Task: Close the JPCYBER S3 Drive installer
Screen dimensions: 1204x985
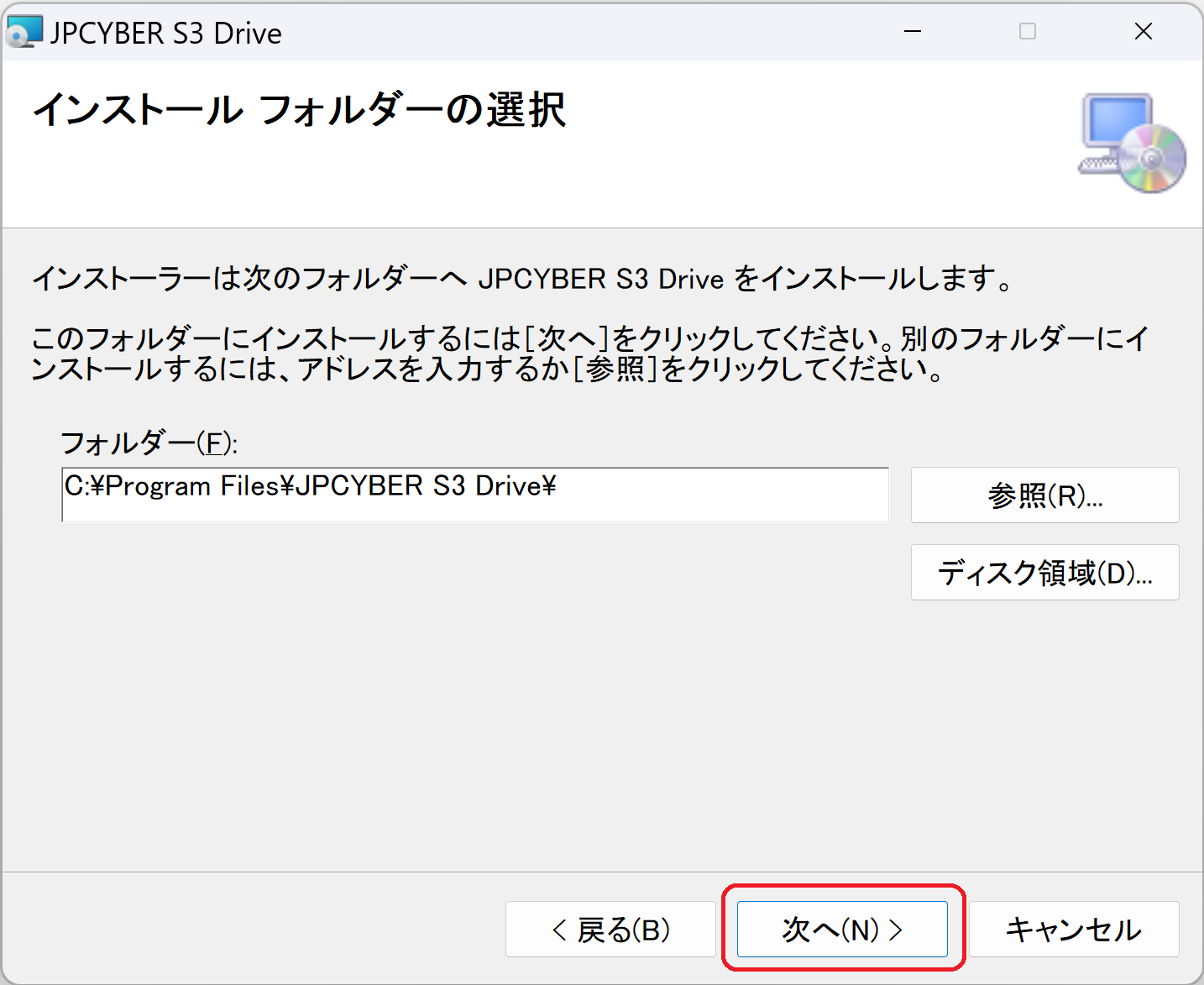Action: (1143, 32)
